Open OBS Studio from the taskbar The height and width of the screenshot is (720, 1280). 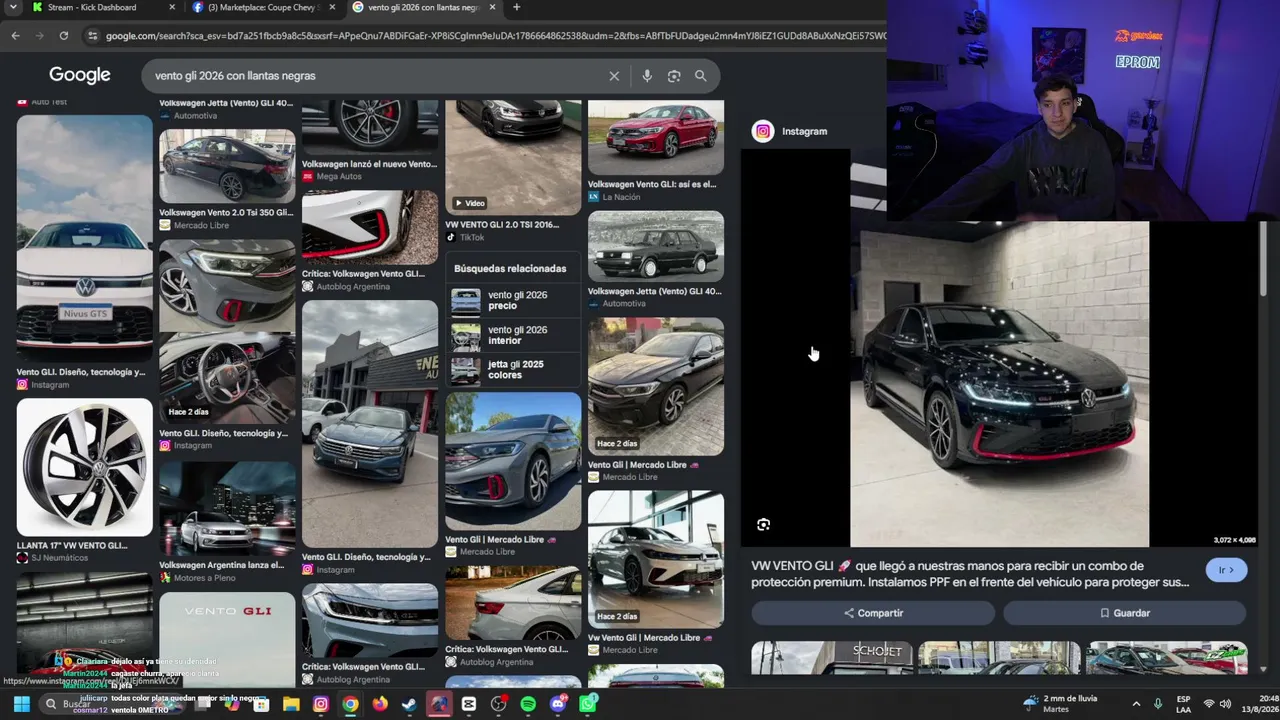point(499,704)
